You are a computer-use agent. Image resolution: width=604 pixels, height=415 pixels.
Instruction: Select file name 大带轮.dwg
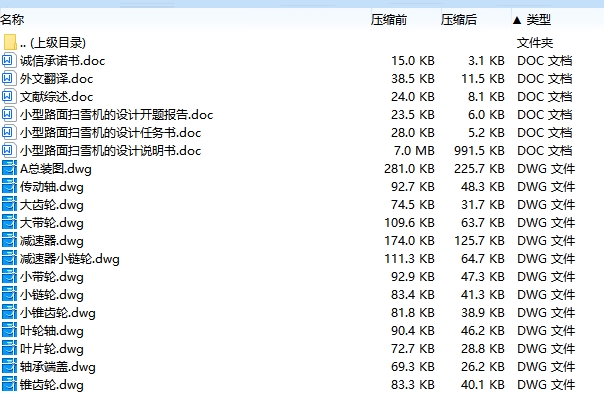(52, 222)
